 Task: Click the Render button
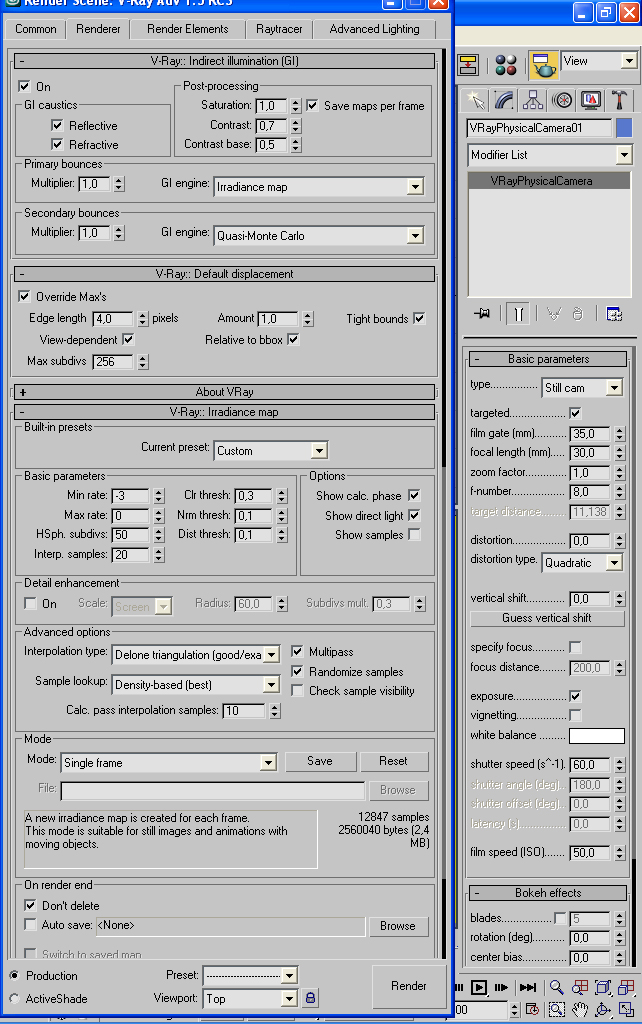409,986
